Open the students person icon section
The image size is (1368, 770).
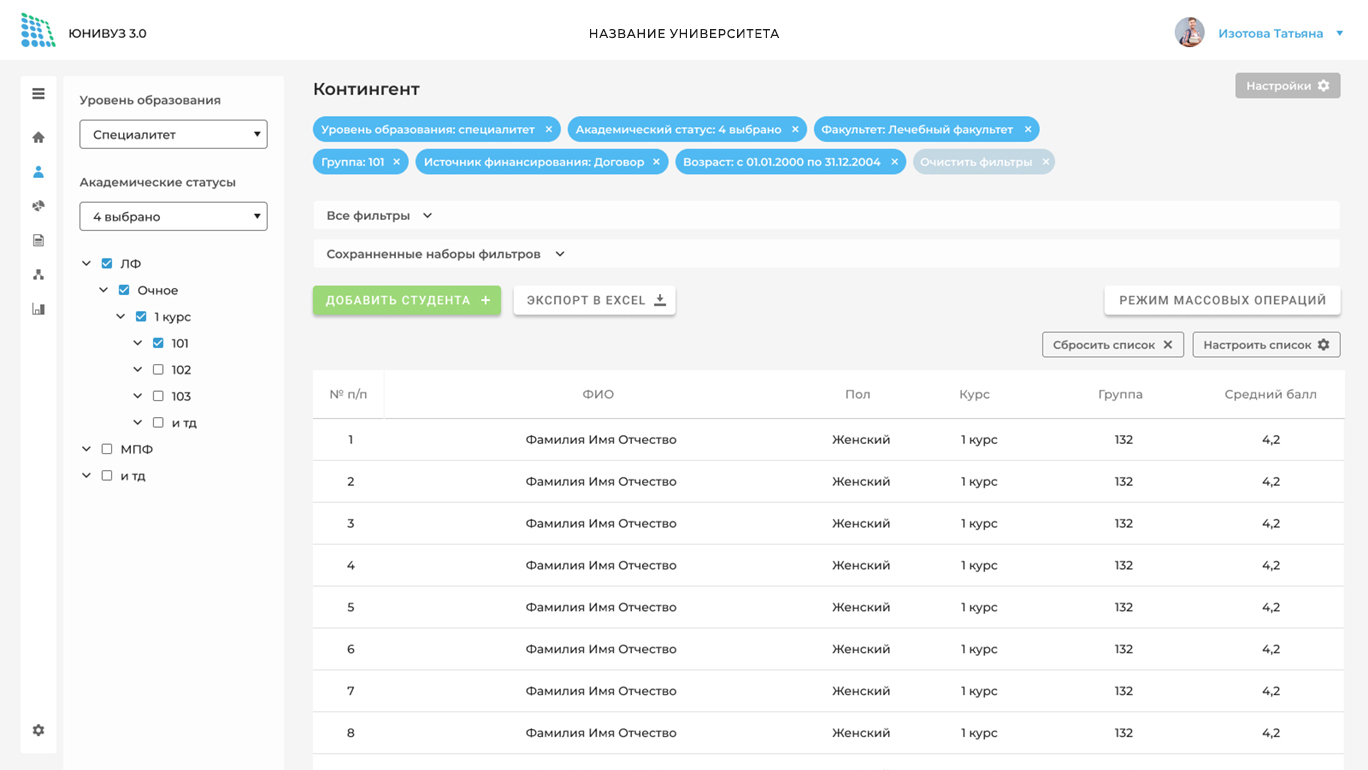coord(38,172)
